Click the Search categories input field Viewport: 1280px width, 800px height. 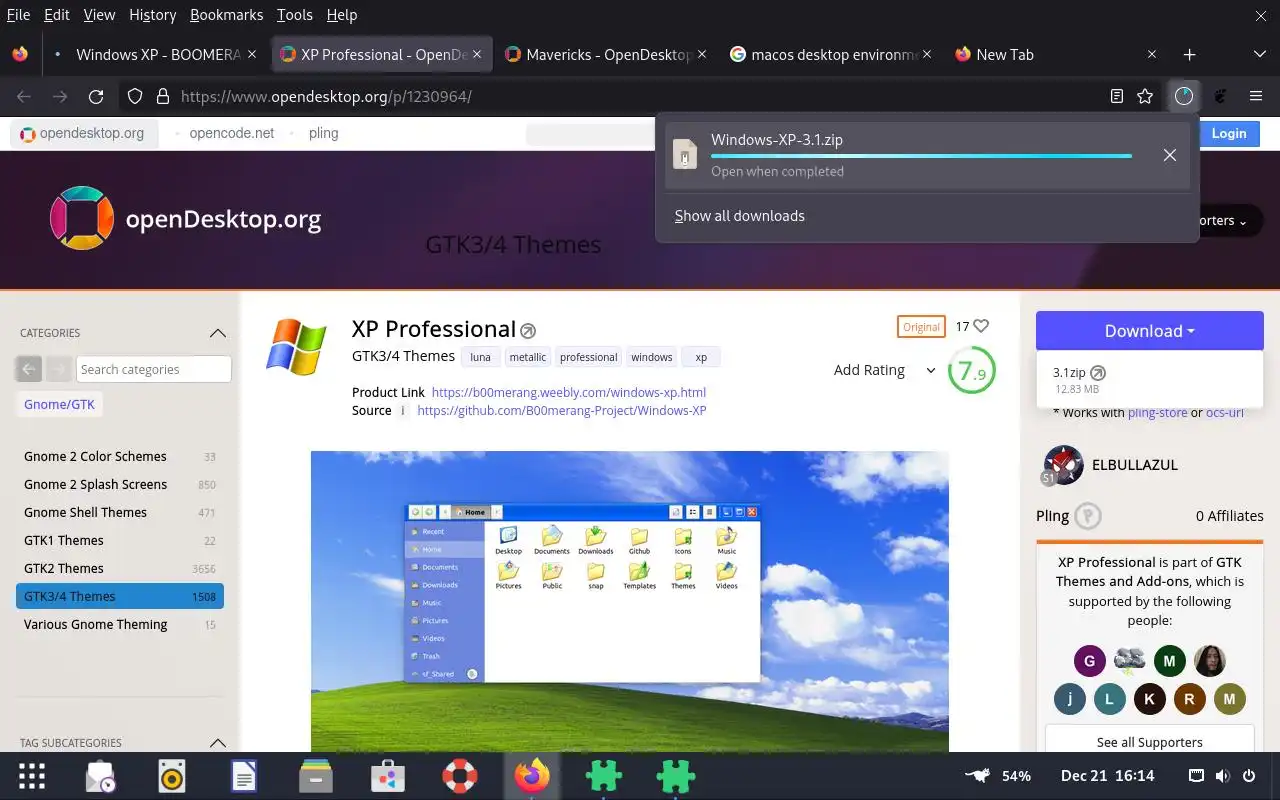154,369
